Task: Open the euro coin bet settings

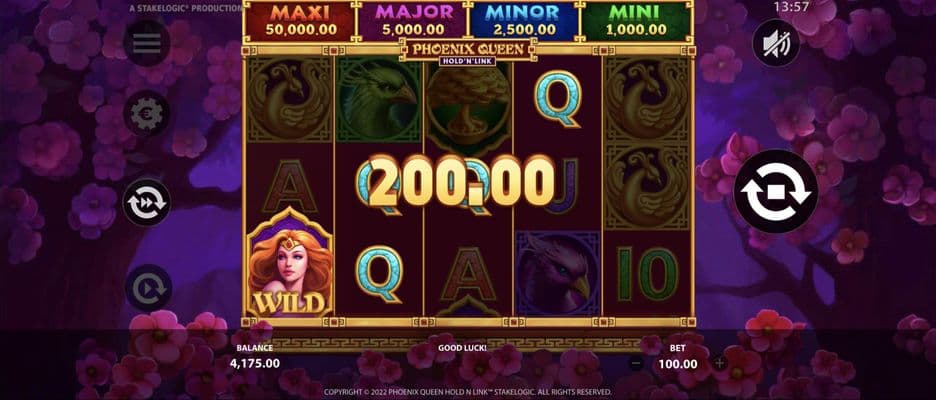Action: click(147, 113)
